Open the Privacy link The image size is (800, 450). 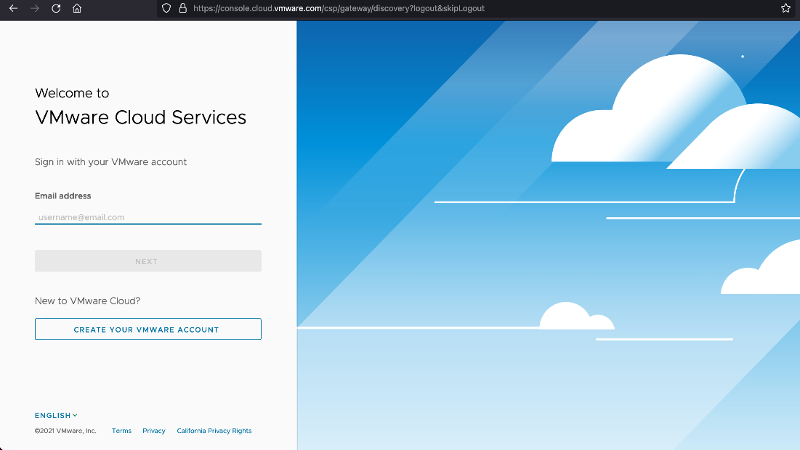[x=154, y=431]
